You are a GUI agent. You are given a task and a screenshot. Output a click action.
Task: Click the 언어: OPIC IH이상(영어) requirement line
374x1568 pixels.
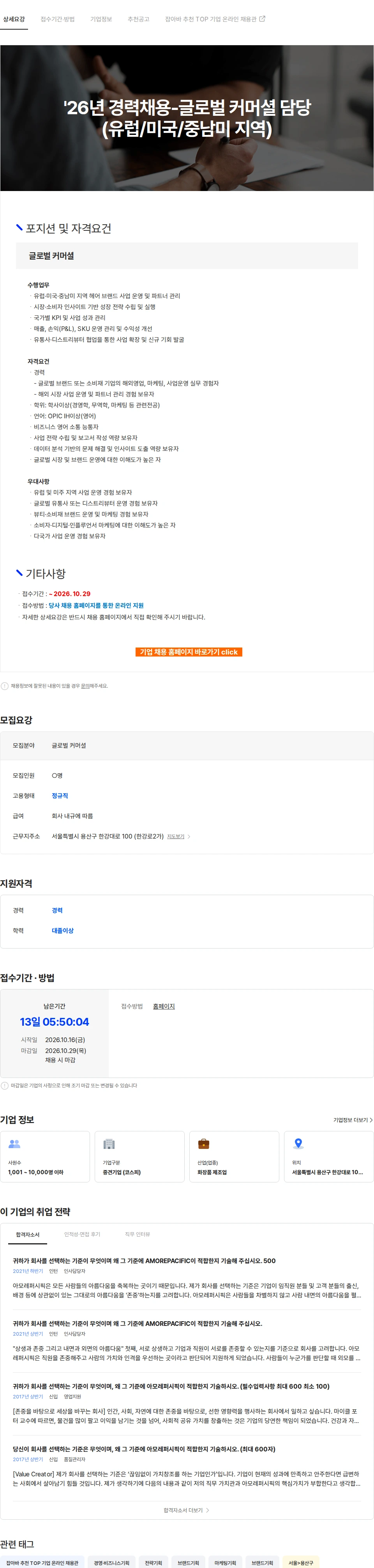[64, 416]
